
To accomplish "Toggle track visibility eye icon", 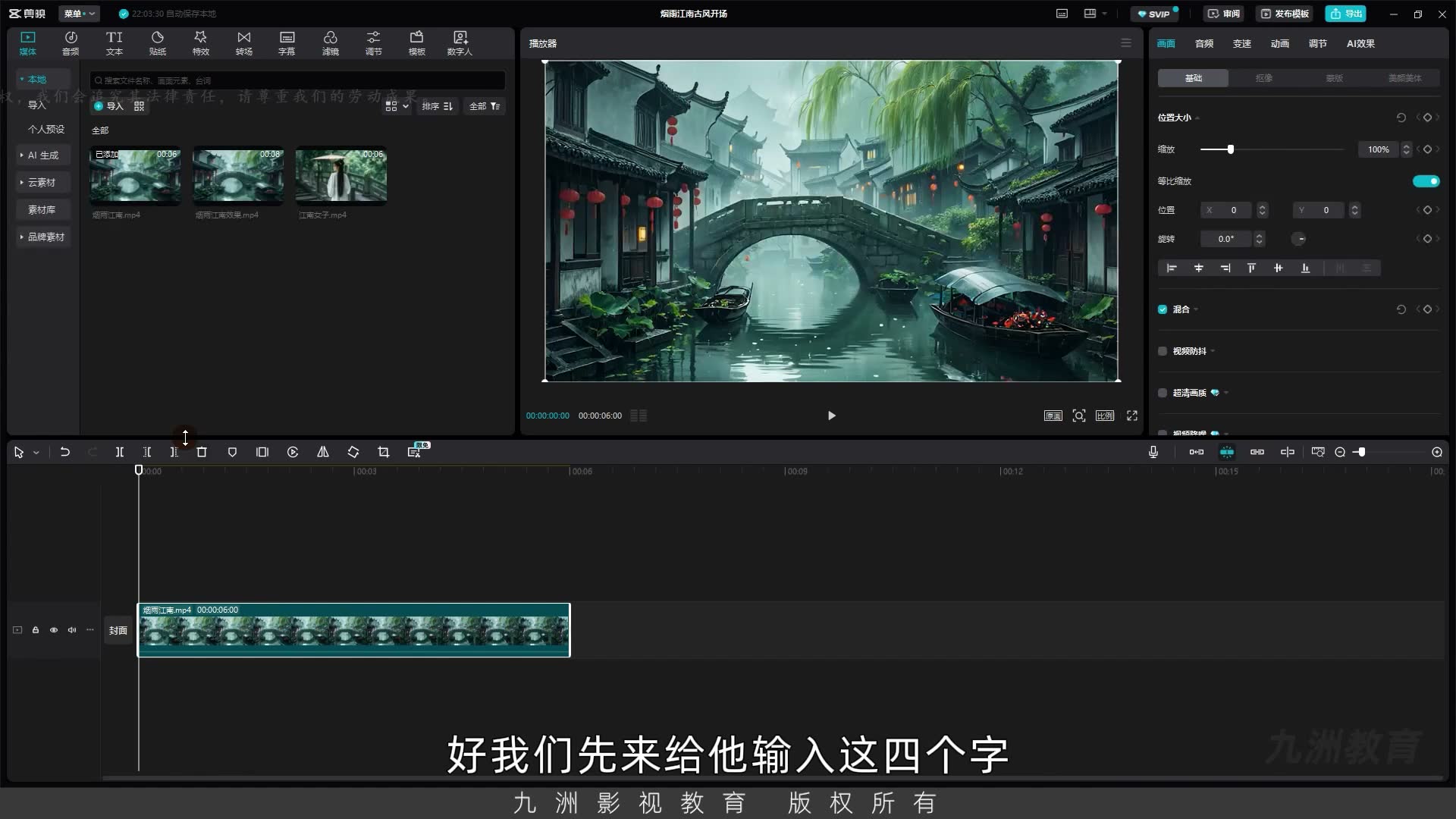I will click(54, 630).
